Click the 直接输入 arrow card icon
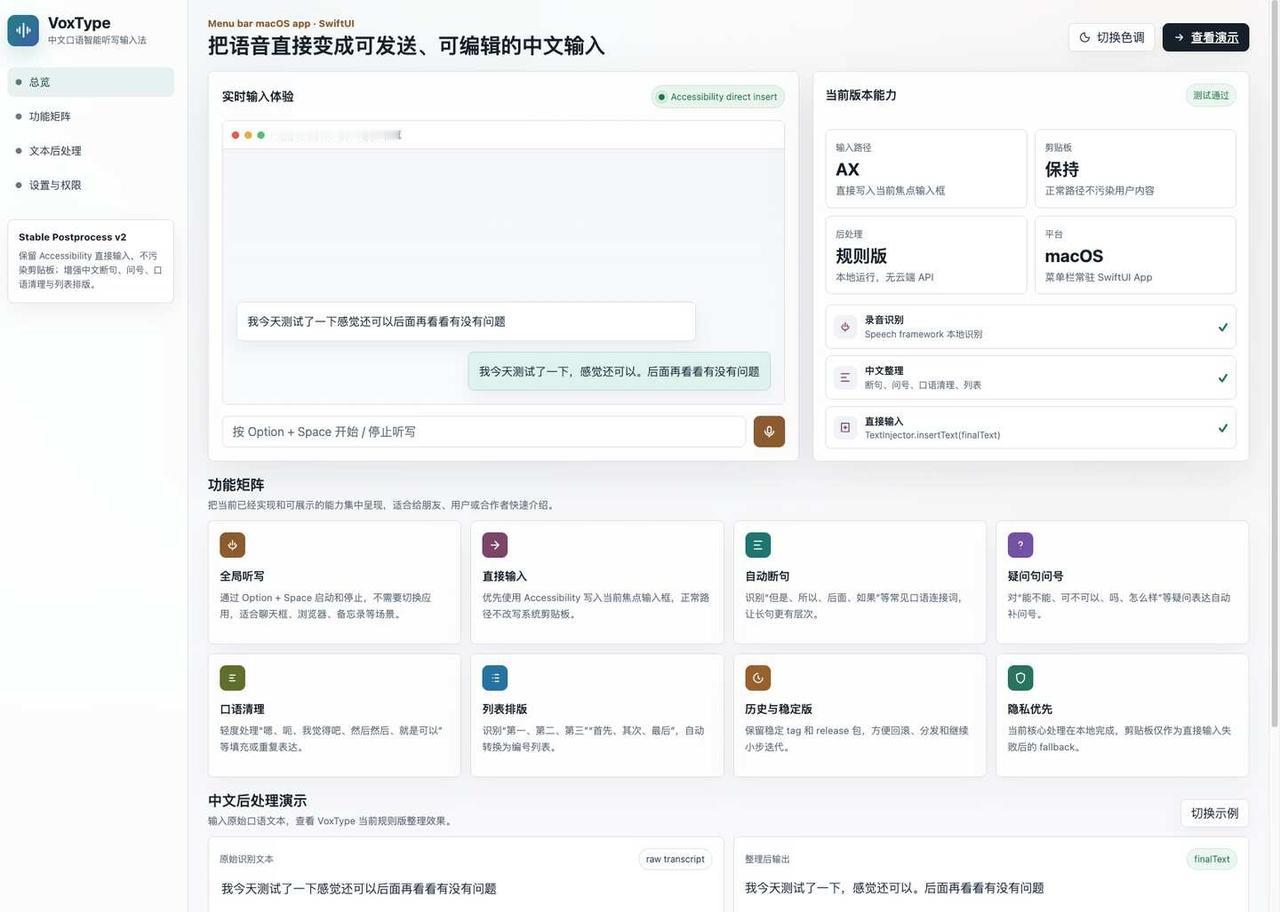 [495, 545]
